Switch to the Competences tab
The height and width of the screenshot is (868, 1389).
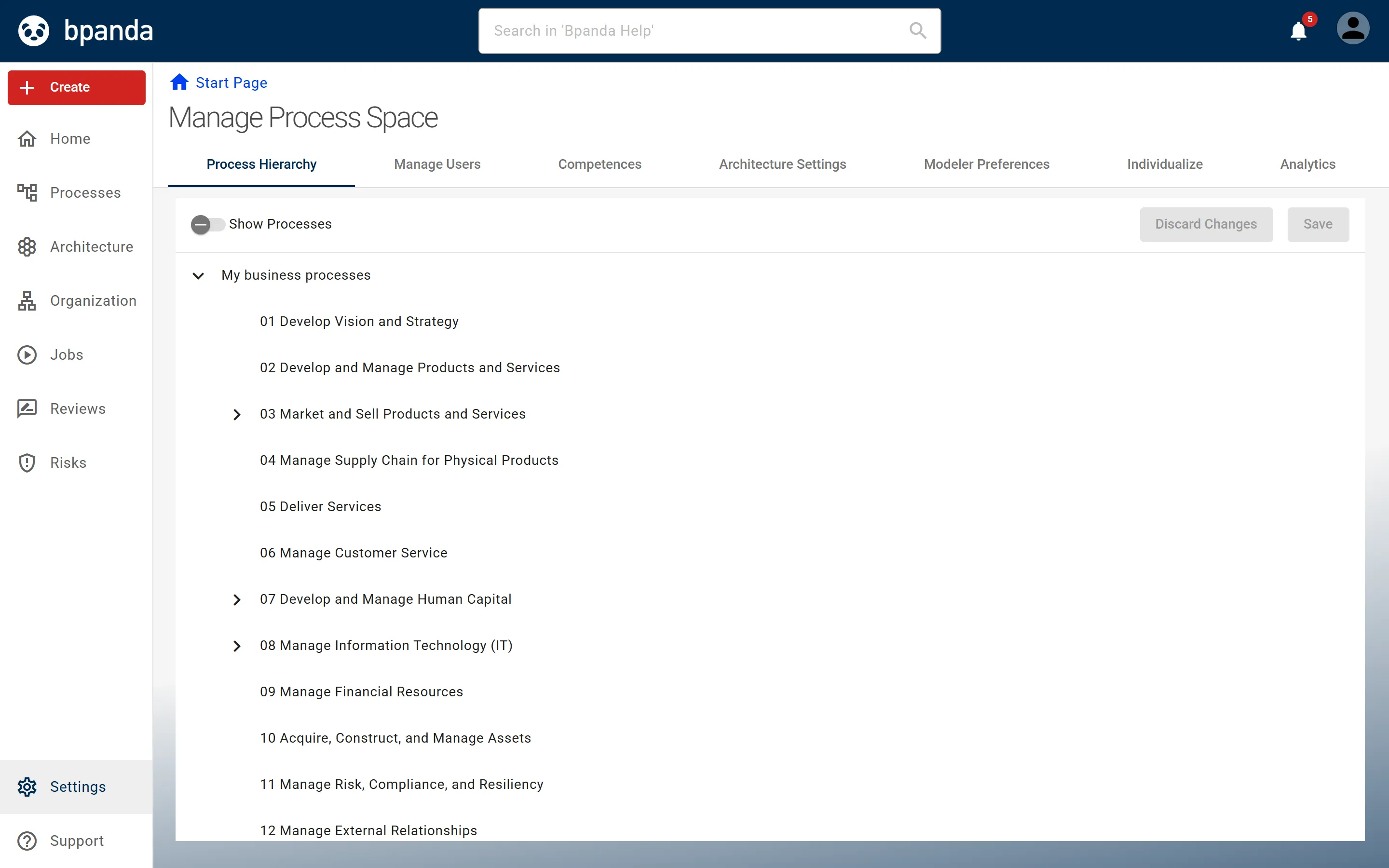point(599,164)
